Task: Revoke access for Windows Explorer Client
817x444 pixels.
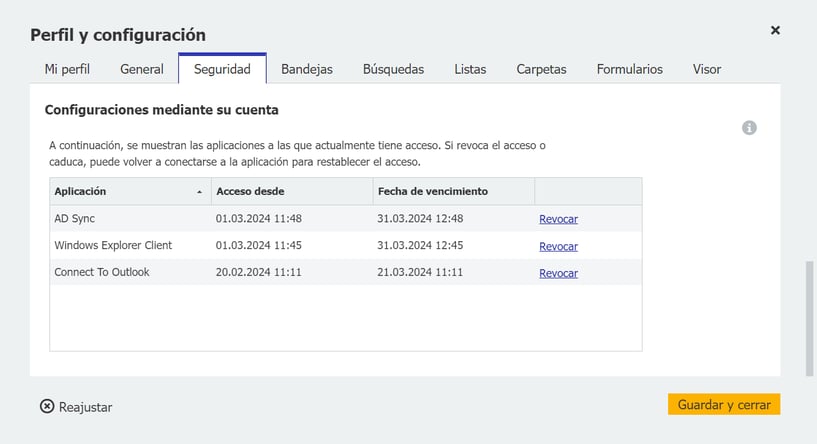Action: click(x=558, y=246)
